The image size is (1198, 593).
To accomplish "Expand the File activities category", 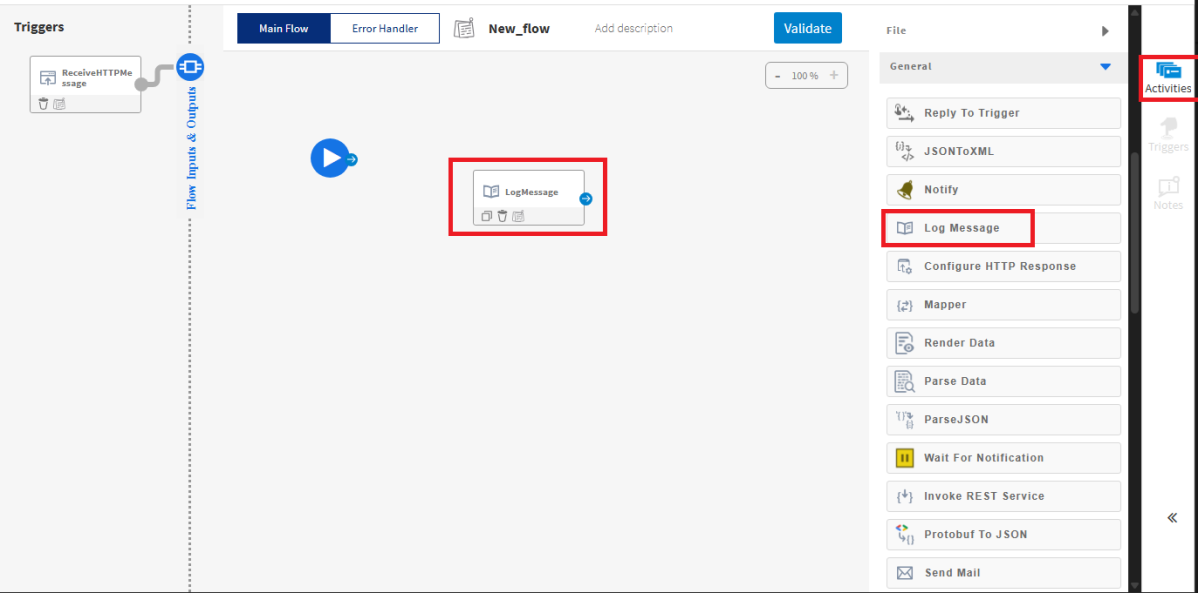I will pyautogui.click(x=1105, y=31).
